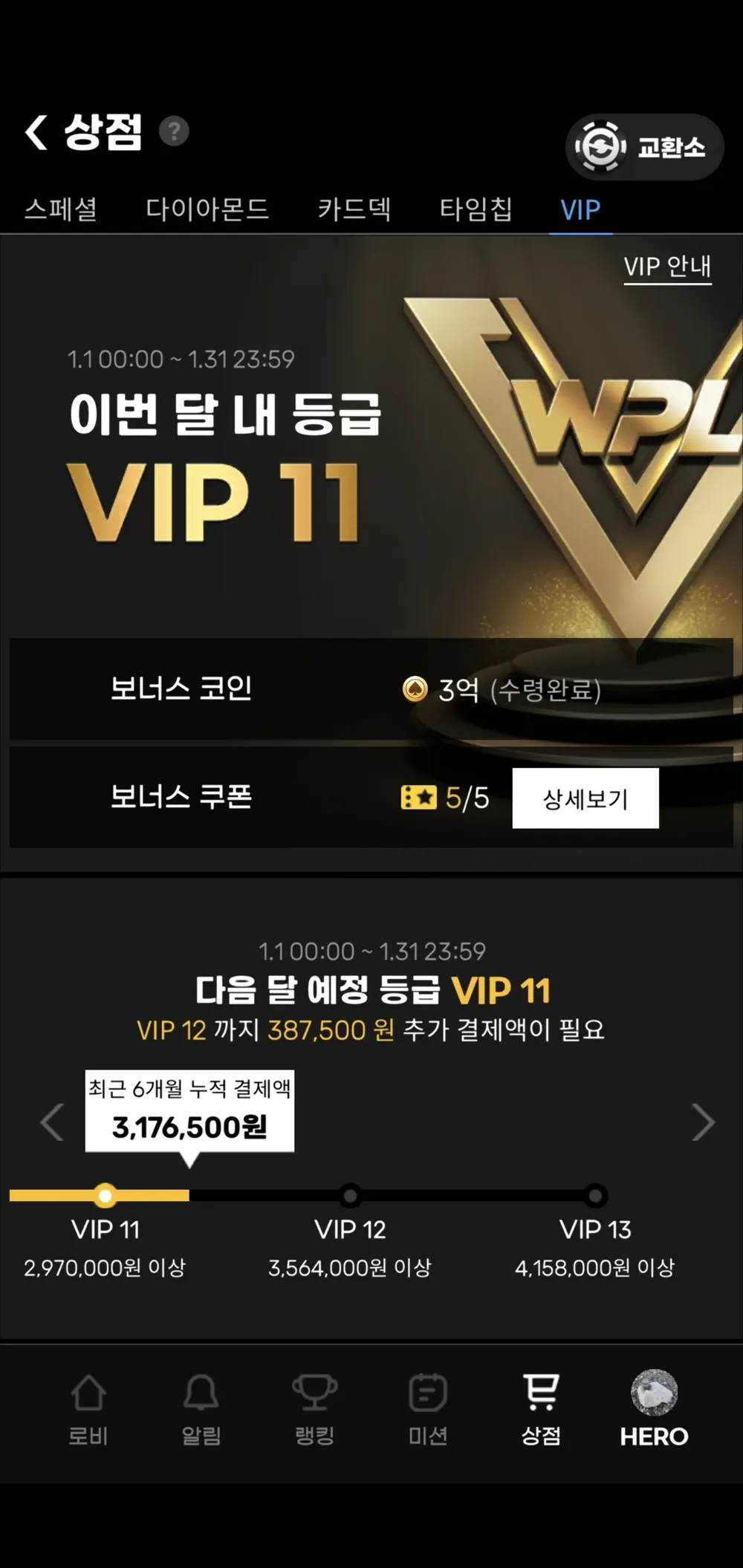This screenshot has width=743, height=1568.
Task: Show next VIP tiers with right chevron
Action: [703, 1121]
